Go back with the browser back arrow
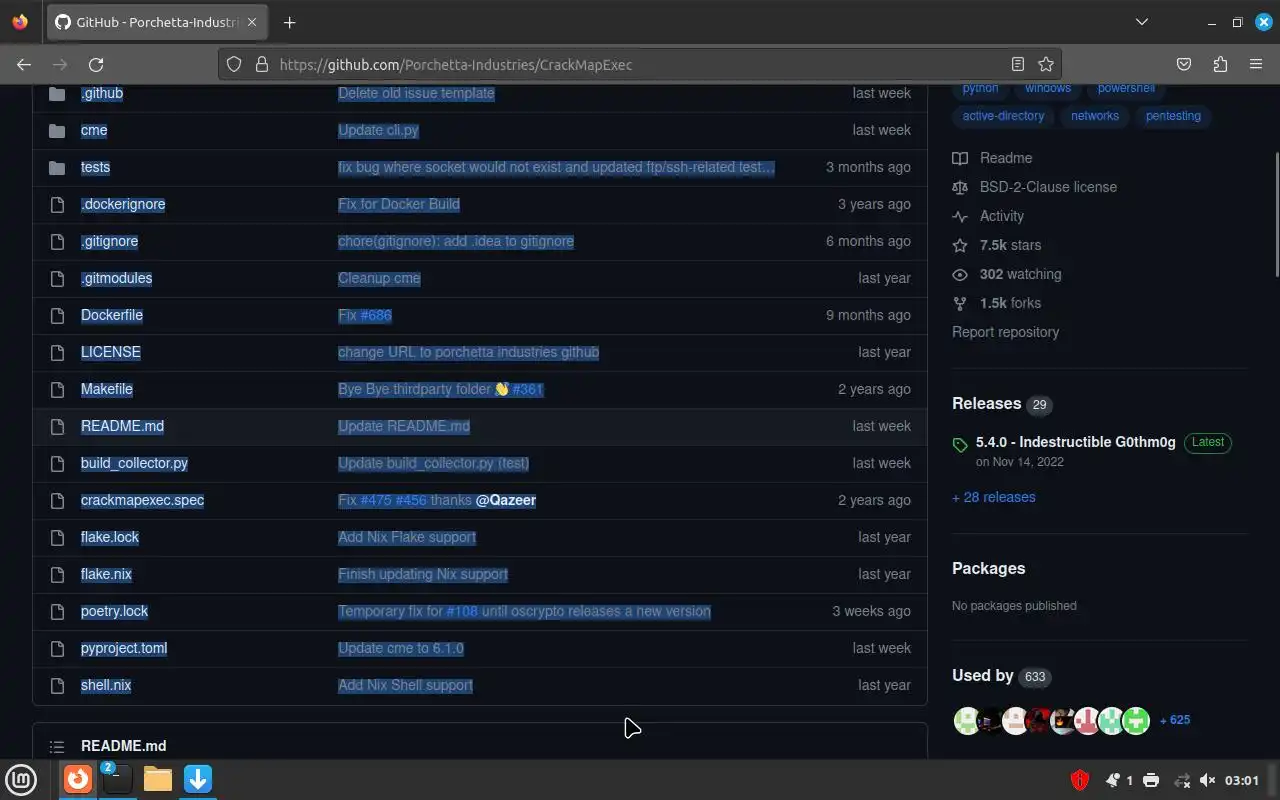This screenshot has width=1280, height=800. 24,64
